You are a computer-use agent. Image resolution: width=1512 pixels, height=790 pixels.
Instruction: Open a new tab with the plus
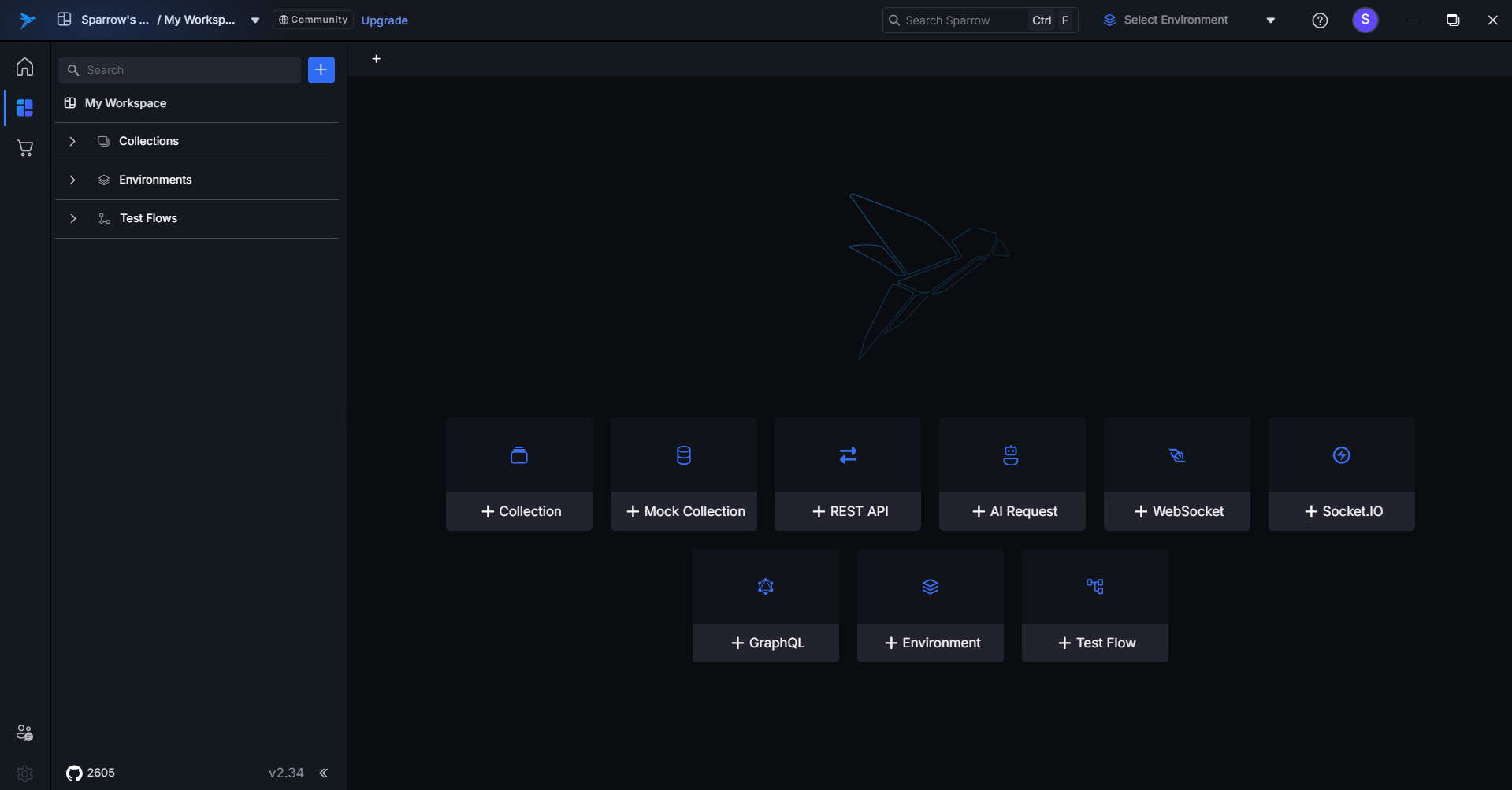point(376,58)
